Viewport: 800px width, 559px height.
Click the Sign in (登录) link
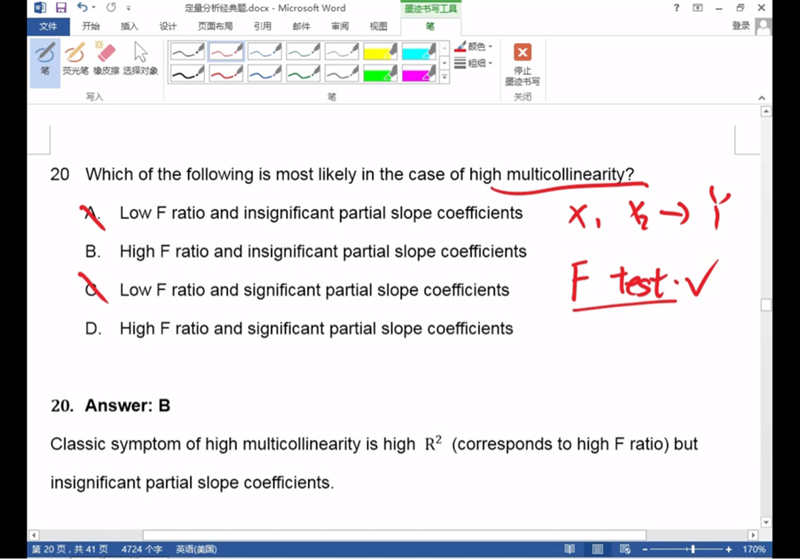[740, 26]
